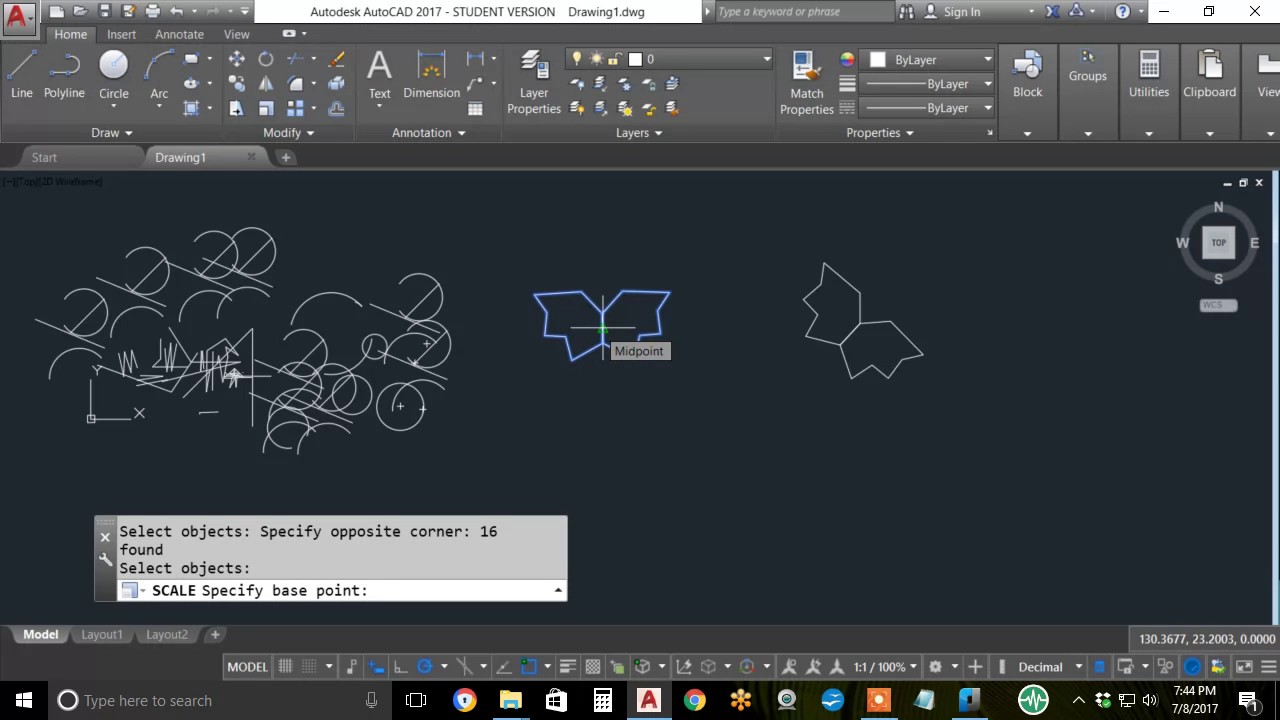Click the command line input field
Image resolution: width=1280 pixels, height=720 pixels.
(340, 590)
